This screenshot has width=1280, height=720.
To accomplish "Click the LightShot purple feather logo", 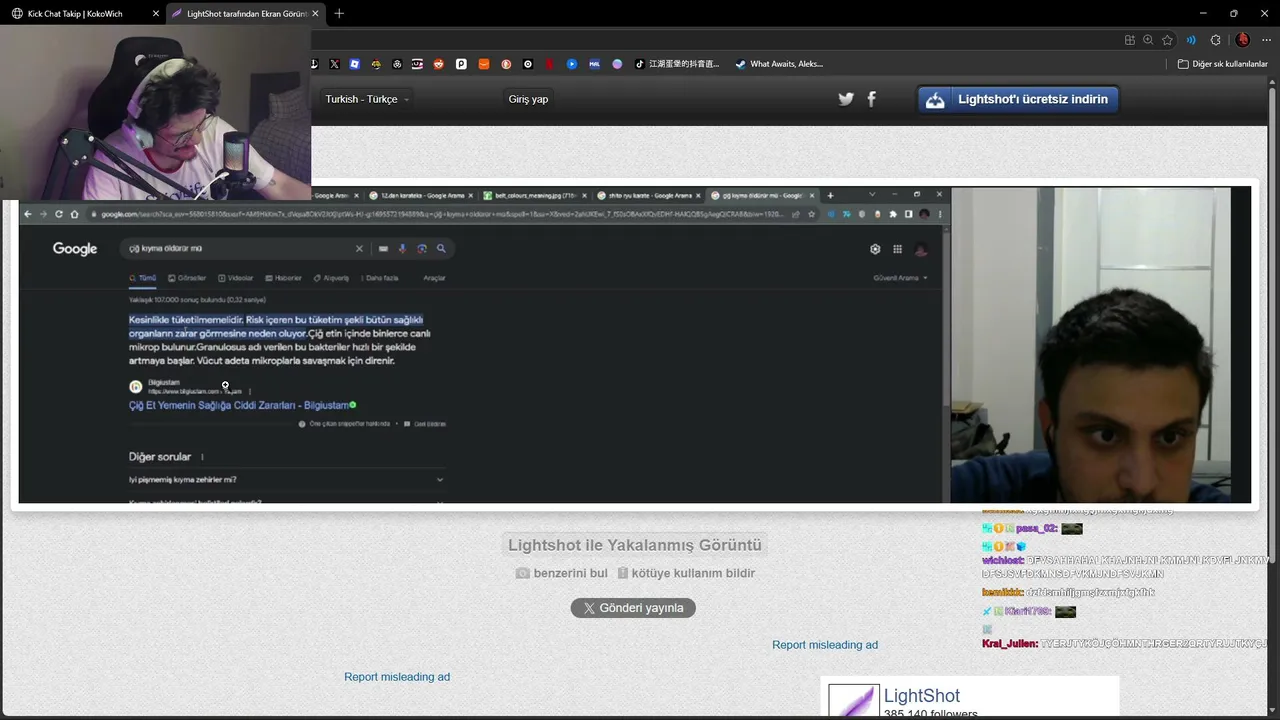I will pyautogui.click(x=854, y=702).
